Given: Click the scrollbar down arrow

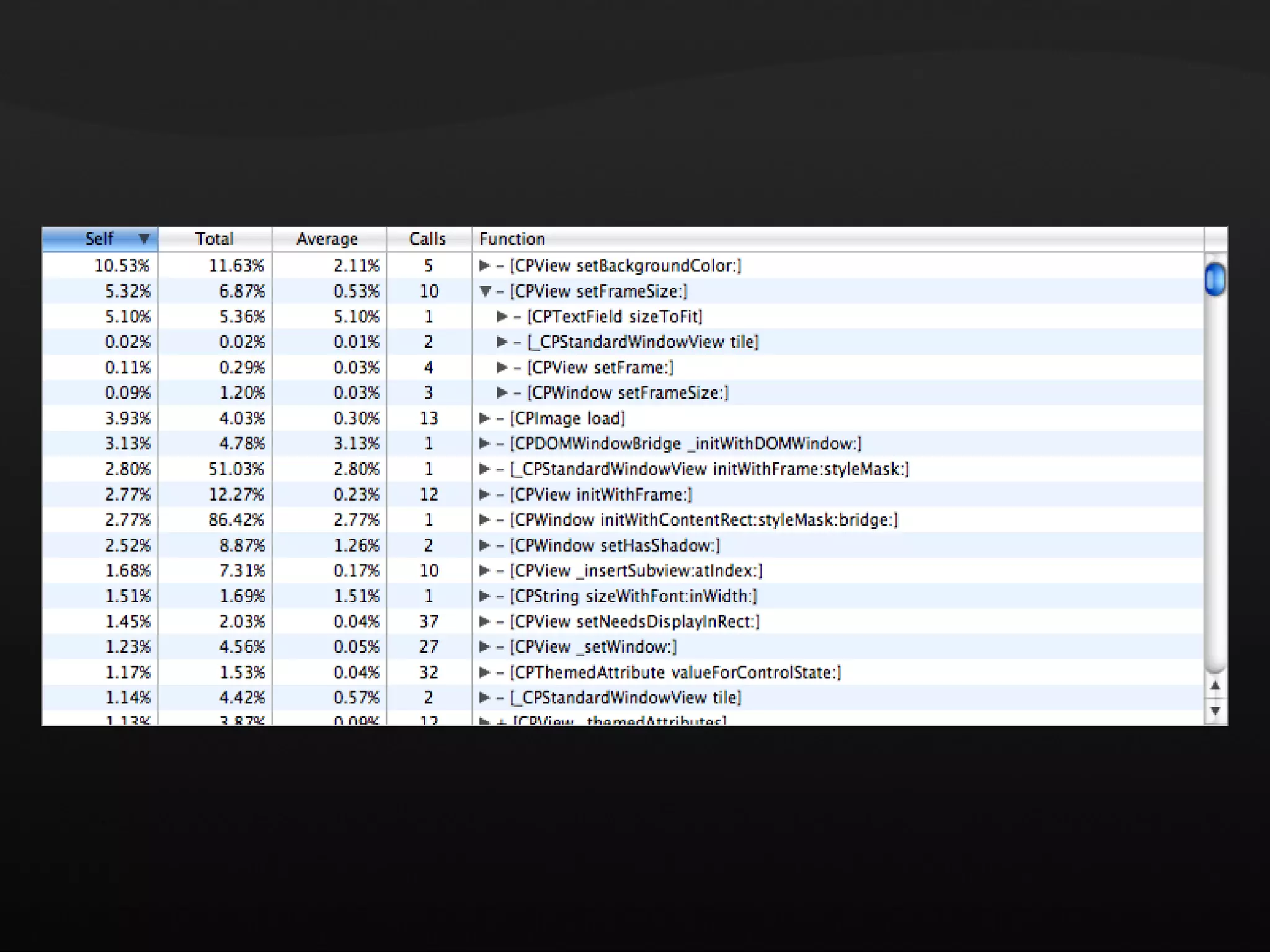Looking at the screenshot, I should (x=1215, y=711).
